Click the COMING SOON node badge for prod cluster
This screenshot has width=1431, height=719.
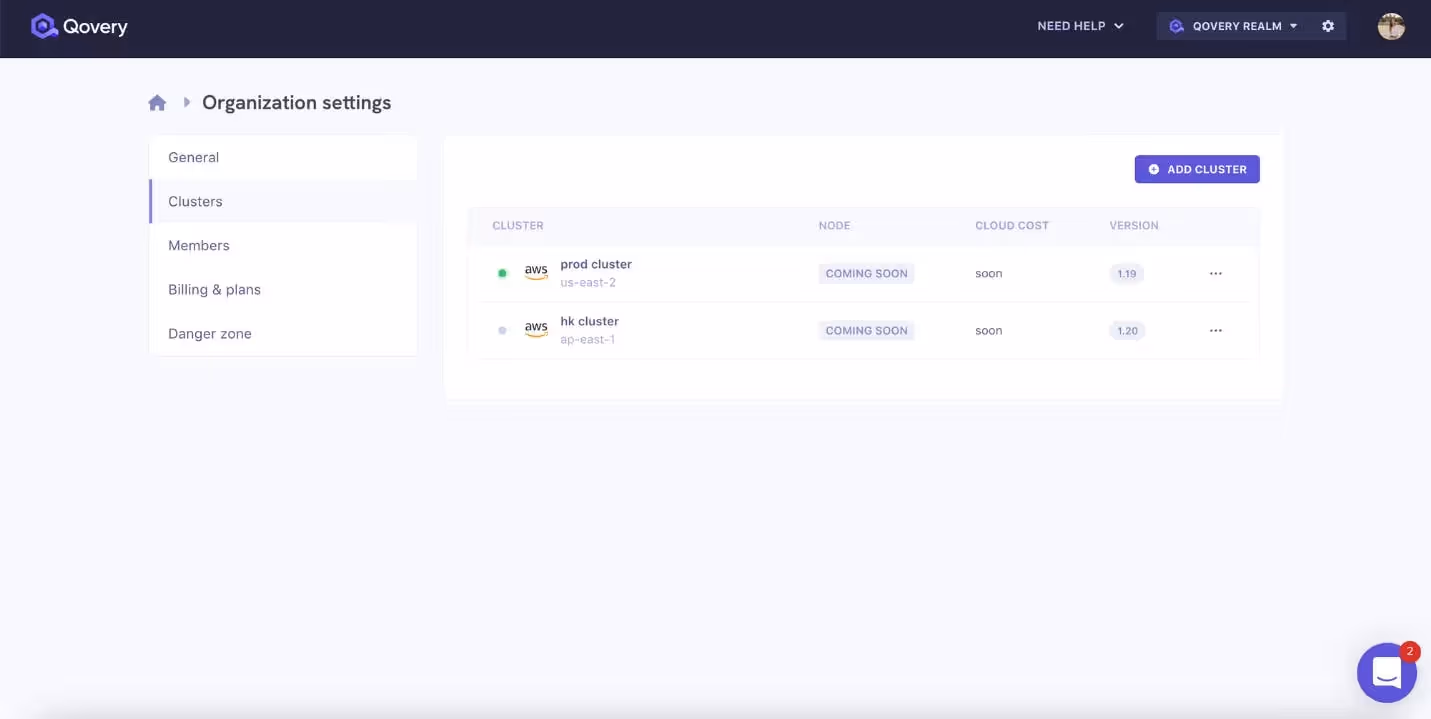pos(866,272)
